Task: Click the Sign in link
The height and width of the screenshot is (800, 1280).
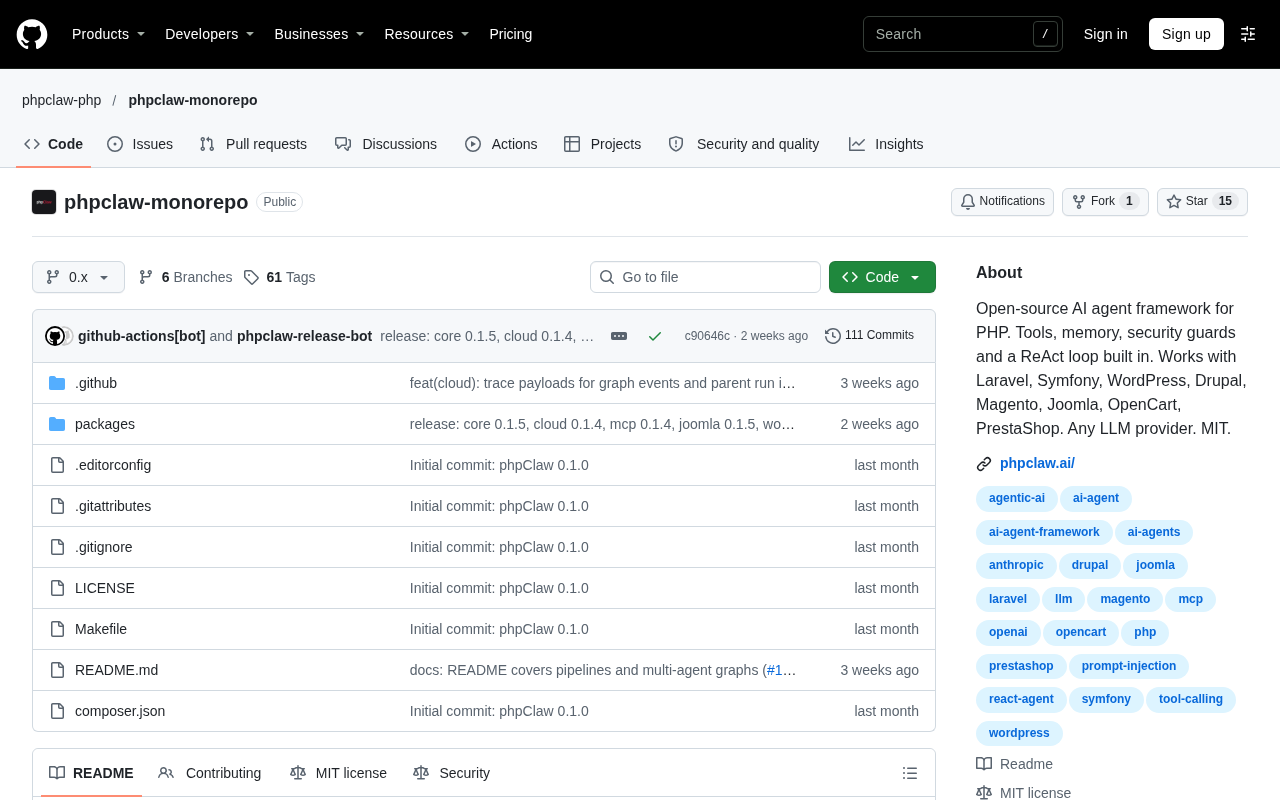Action: point(1106,34)
